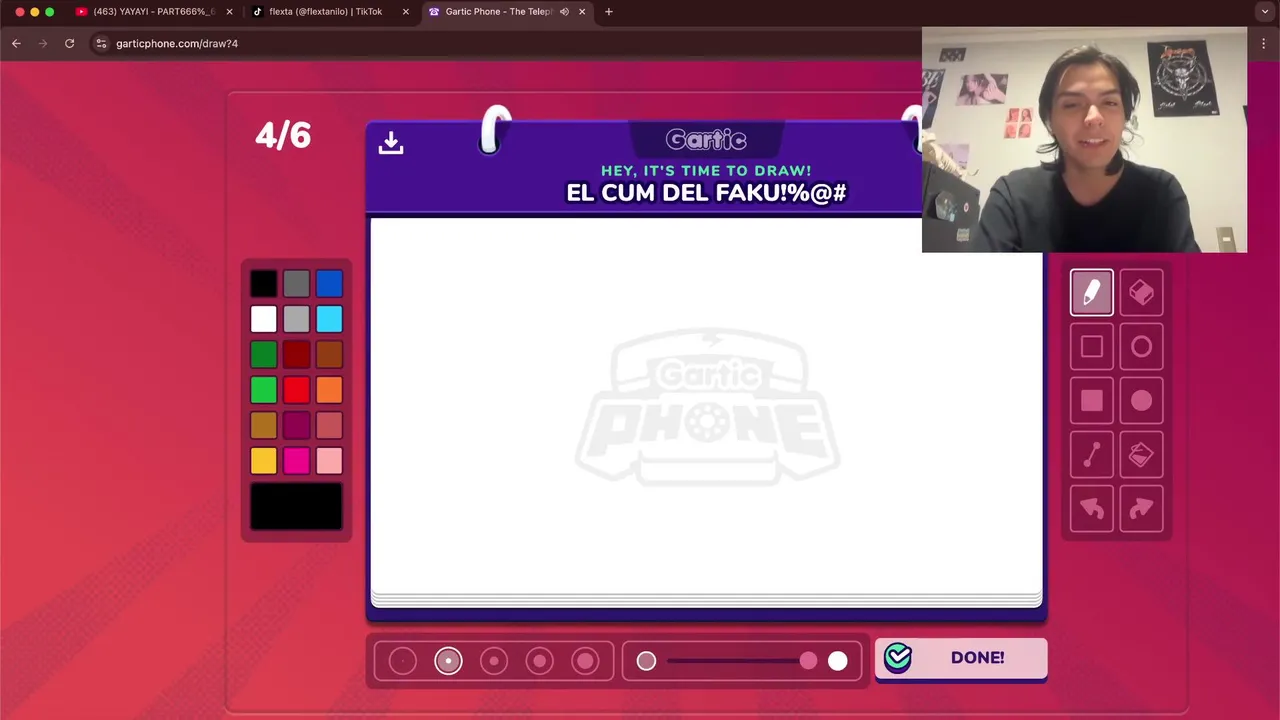Select the smallest brush size
This screenshot has width=1280, height=720.
click(x=403, y=661)
